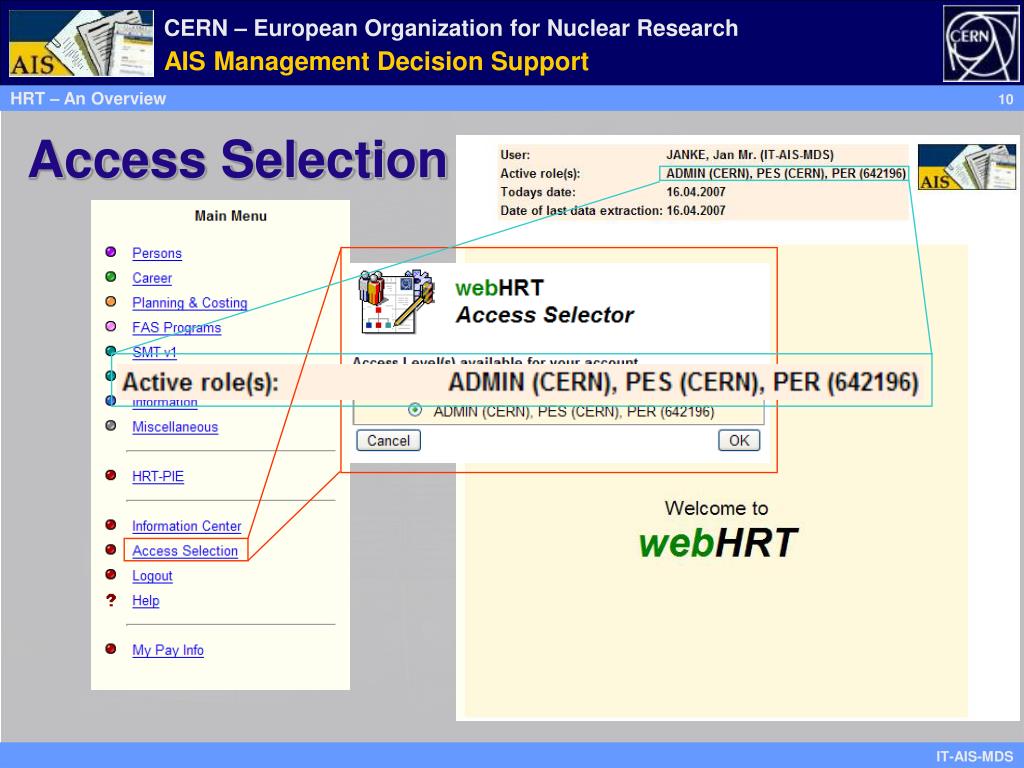Open the Help link
The image size is (1024, 768).
pos(146,601)
